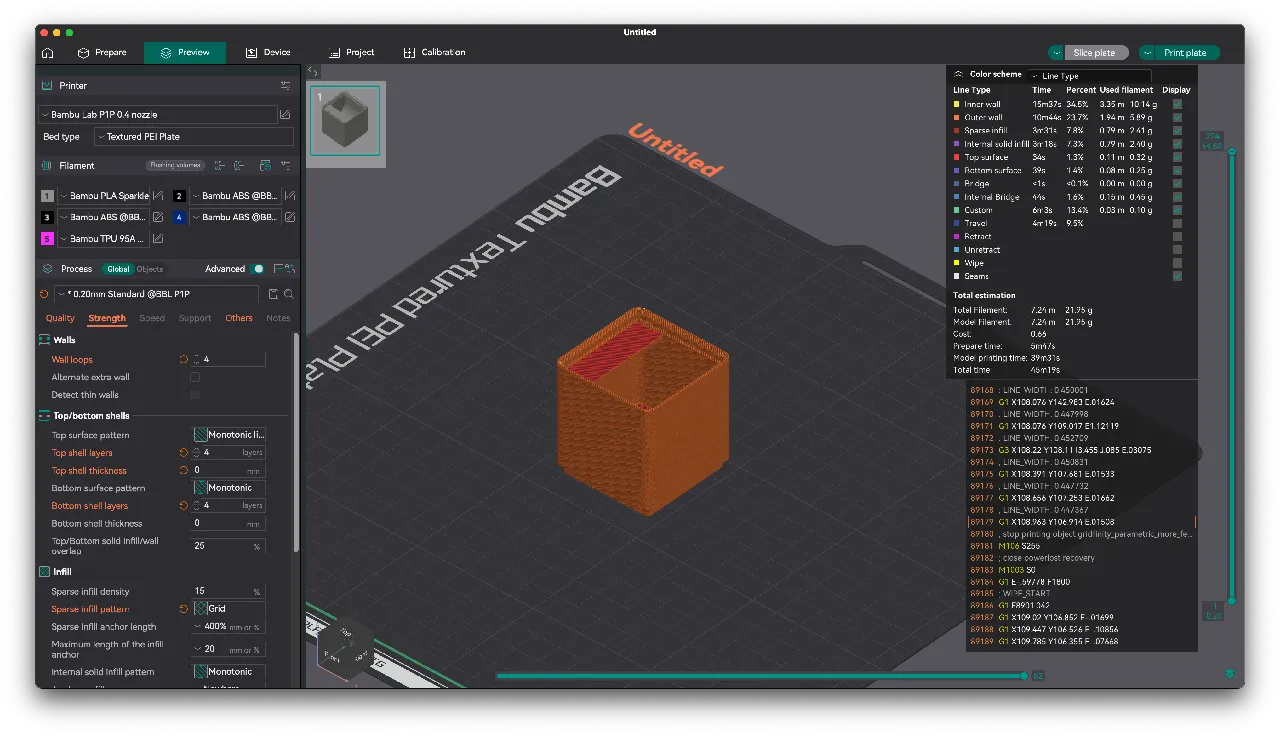Toggle the Advanced mode switch

257,268
